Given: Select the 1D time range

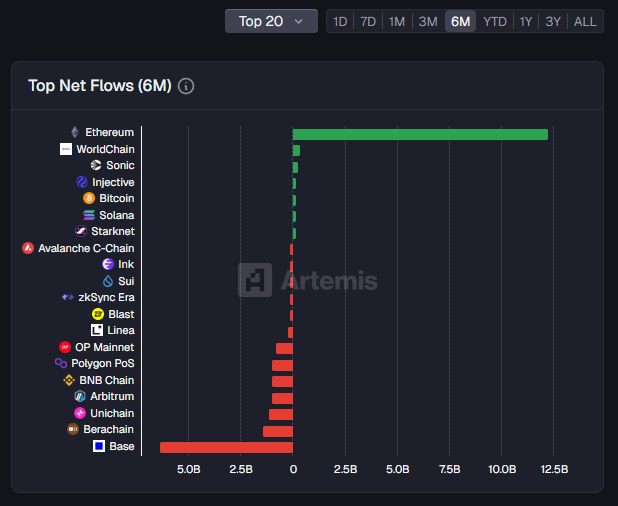Looking at the screenshot, I should (x=340, y=21).
